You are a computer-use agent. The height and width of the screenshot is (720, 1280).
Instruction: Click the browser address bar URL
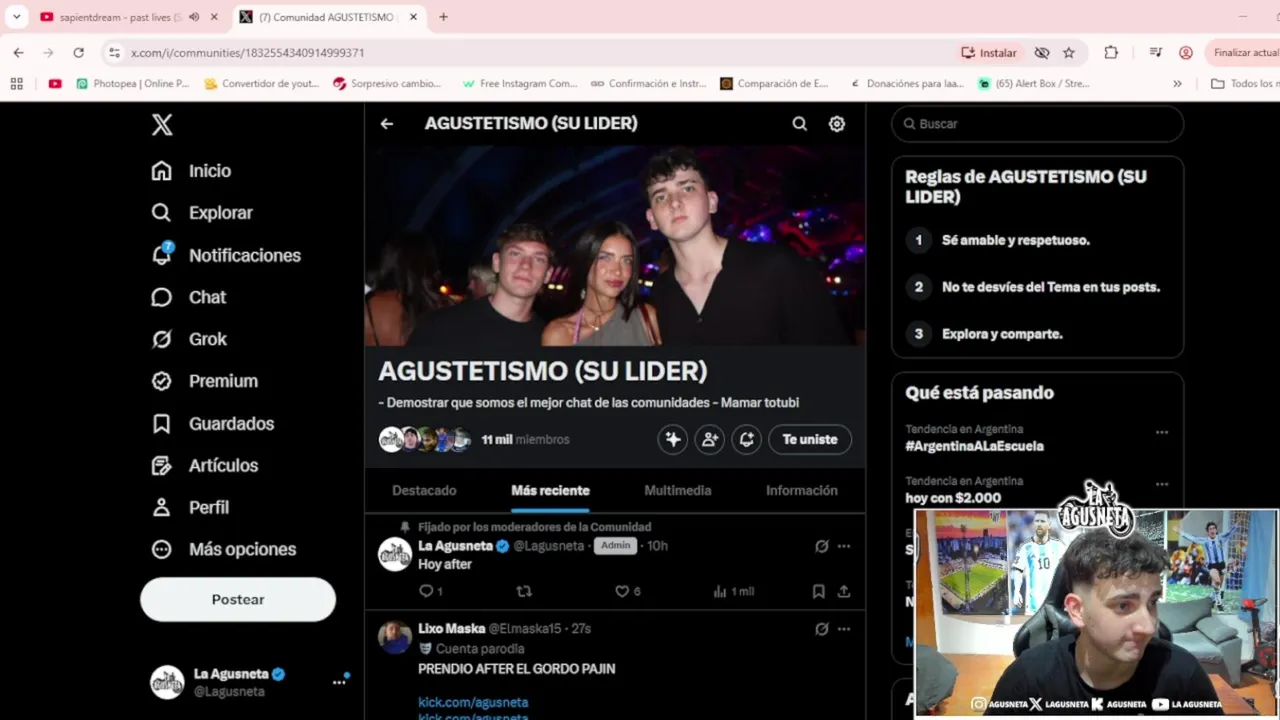point(248,52)
